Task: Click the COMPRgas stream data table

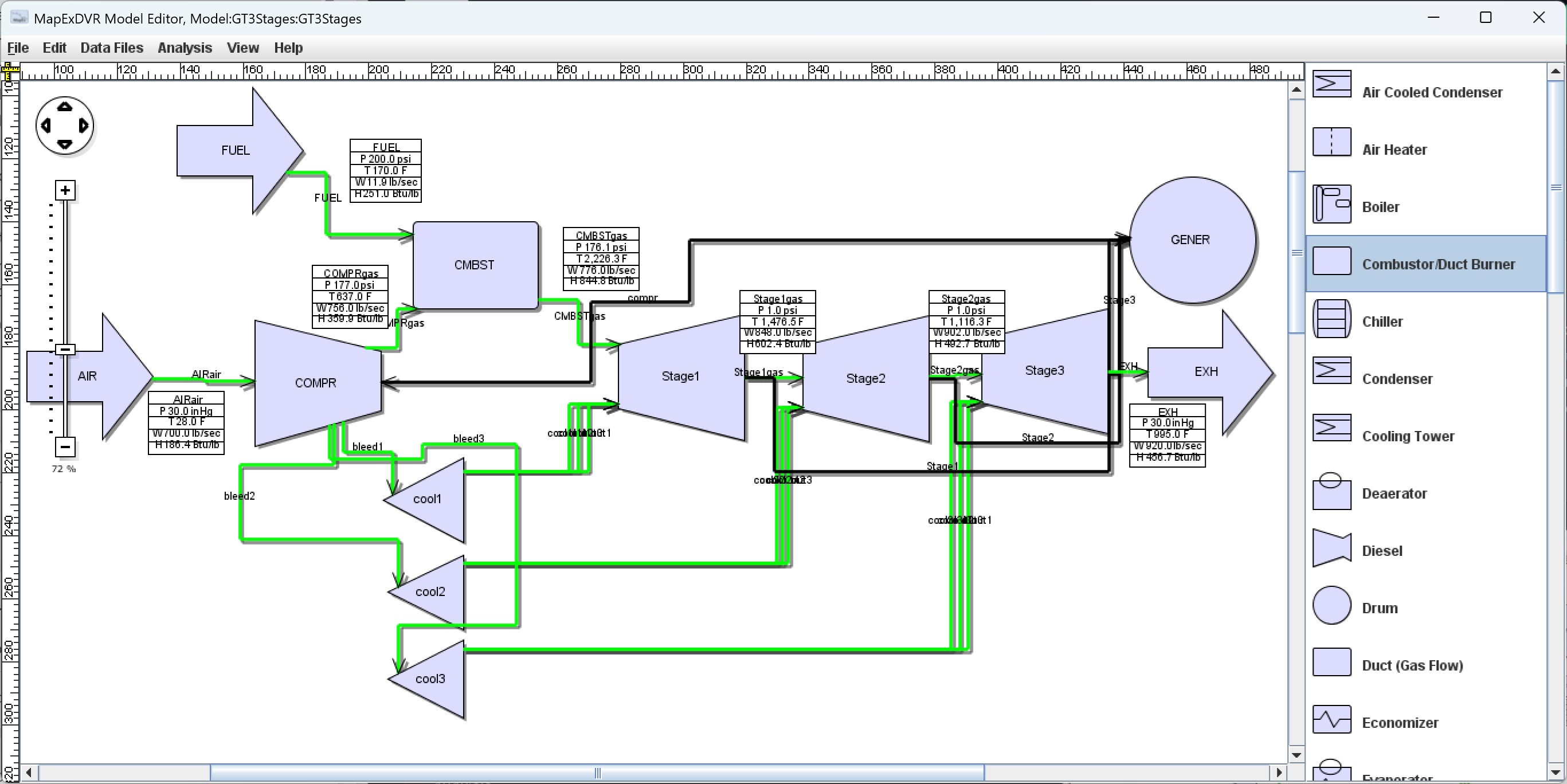Action: tap(350, 297)
